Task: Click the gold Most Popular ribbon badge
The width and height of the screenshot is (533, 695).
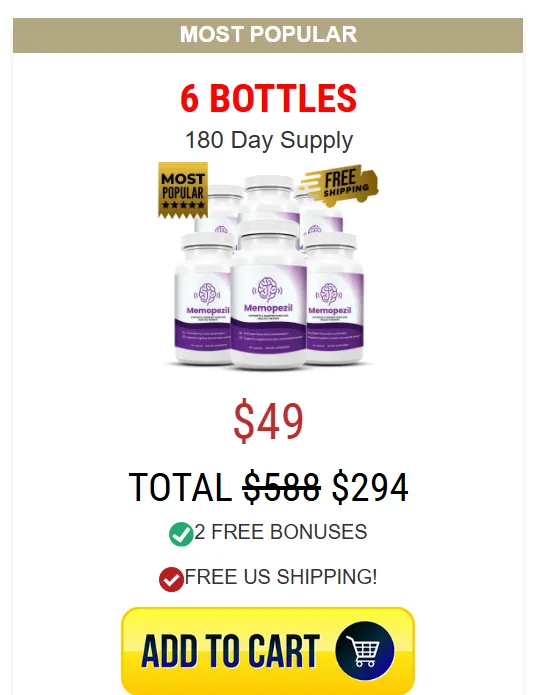Action: coord(183,190)
